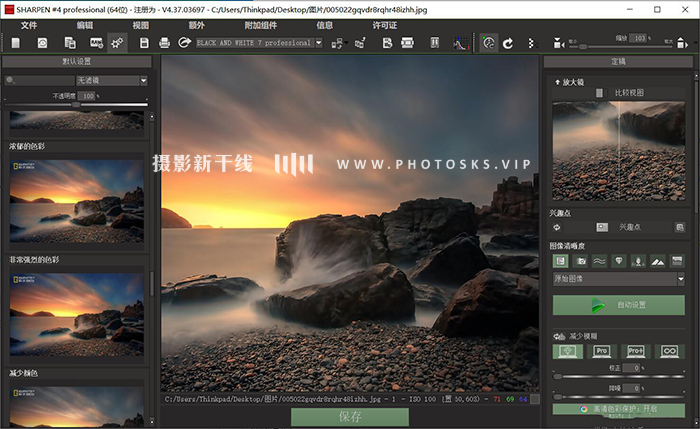Open the 文件 menu

pyautogui.click(x=29, y=25)
